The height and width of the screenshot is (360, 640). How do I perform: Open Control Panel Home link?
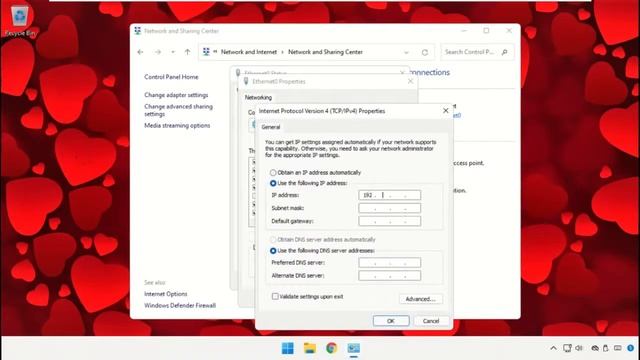pyautogui.click(x=171, y=77)
